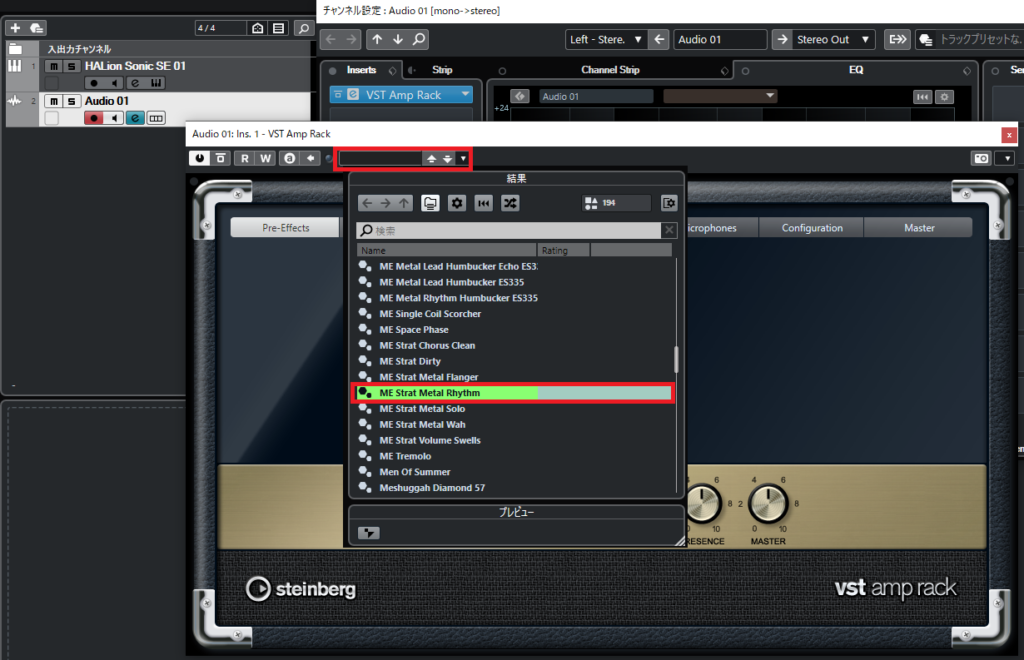This screenshot has height=660, width=1024.
Task: Switch to the EQ tab
Action: 856,70
